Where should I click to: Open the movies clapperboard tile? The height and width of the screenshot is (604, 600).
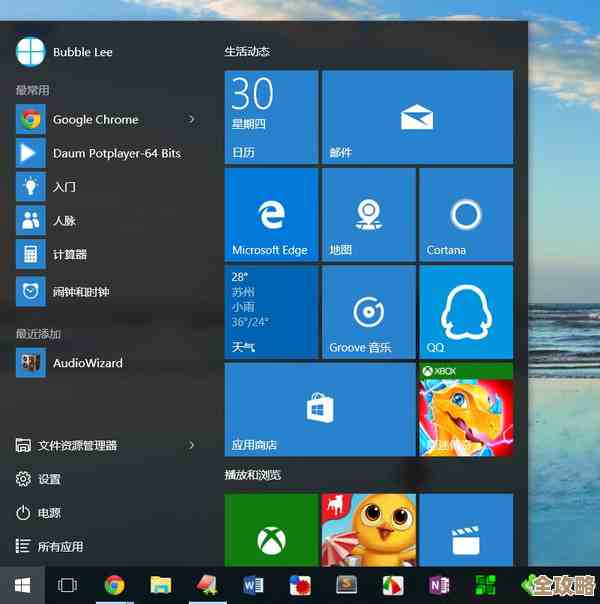(x=466, y=530)
